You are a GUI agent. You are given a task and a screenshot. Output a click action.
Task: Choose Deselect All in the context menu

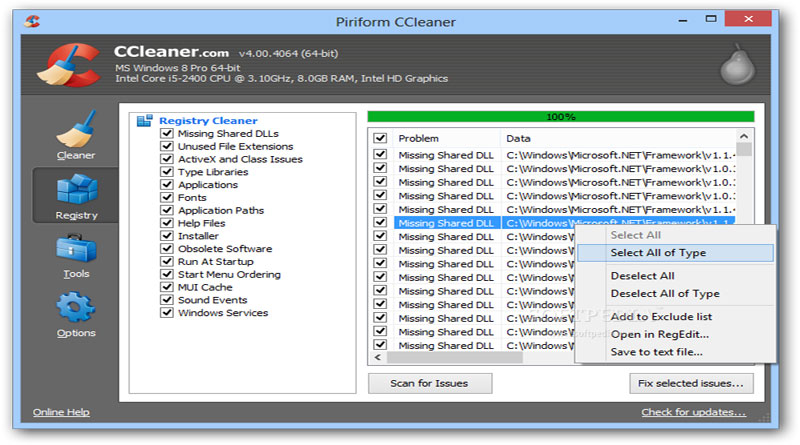[642, 276]
